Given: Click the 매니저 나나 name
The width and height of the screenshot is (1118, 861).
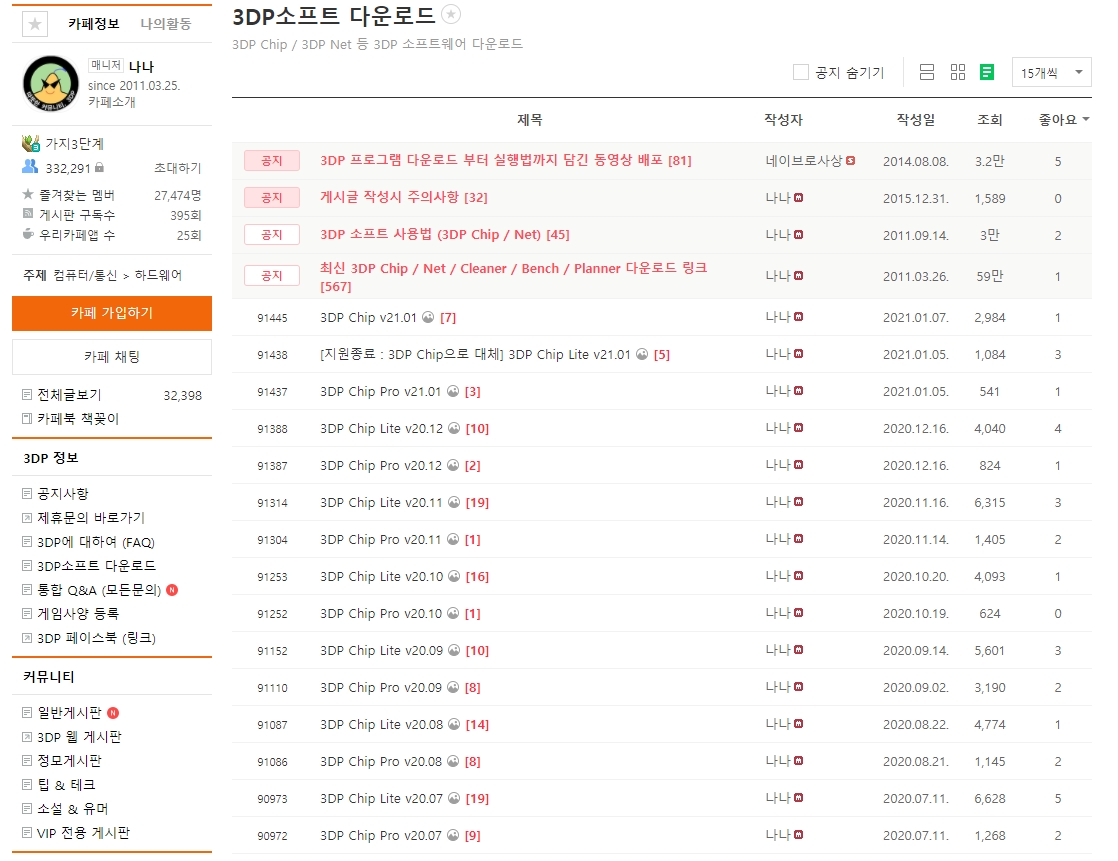Looking at the screenshot, I should click(x=141, y=66).
